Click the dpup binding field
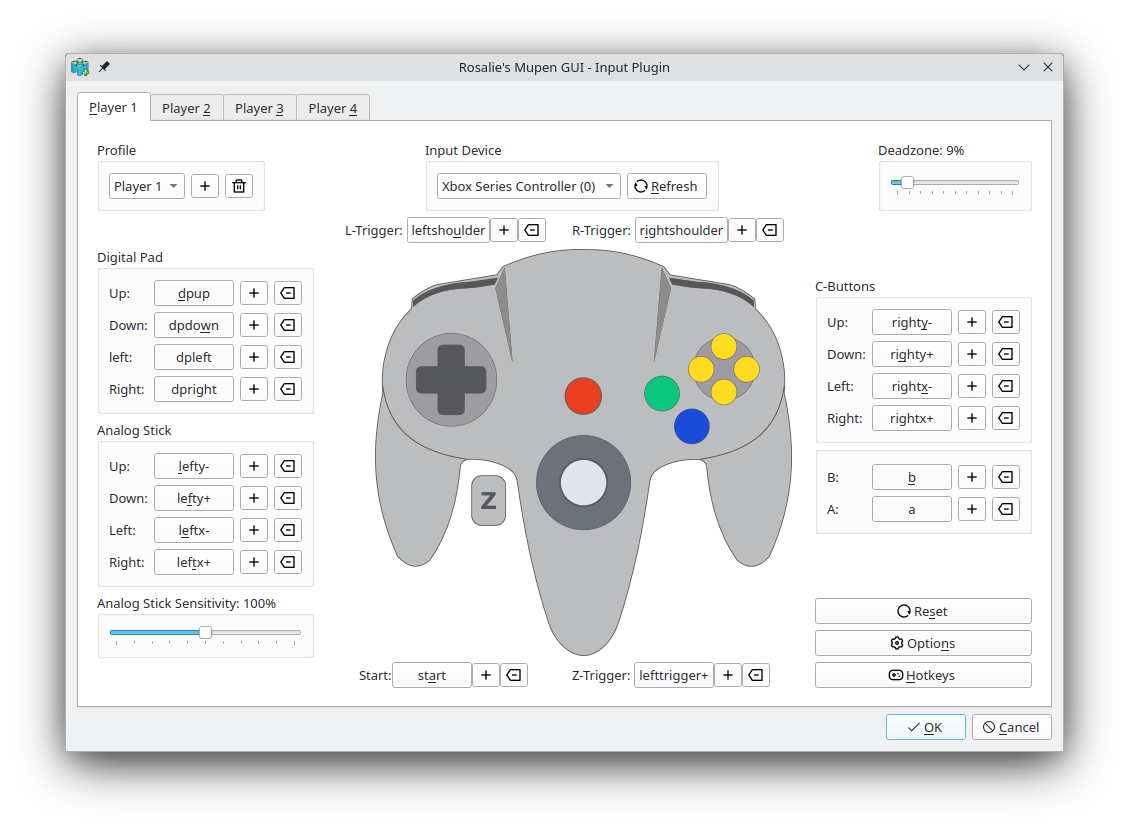 (194, 293)
